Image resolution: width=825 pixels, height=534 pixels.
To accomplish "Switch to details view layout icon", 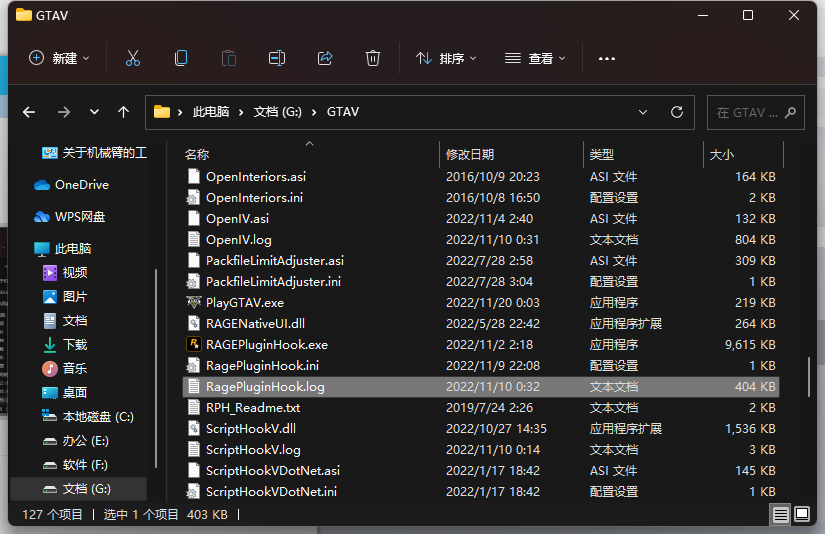I will pos(780,514).
